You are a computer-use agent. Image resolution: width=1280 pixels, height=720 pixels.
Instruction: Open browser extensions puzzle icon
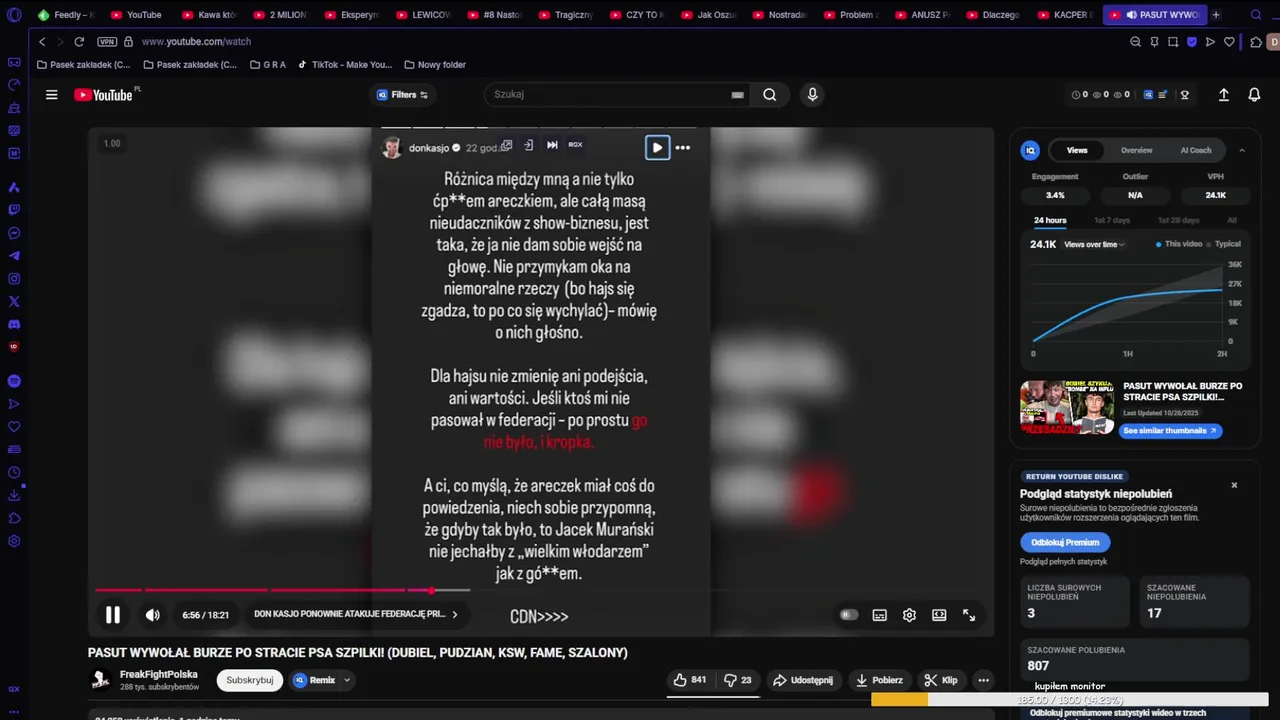click(1256, 42)
